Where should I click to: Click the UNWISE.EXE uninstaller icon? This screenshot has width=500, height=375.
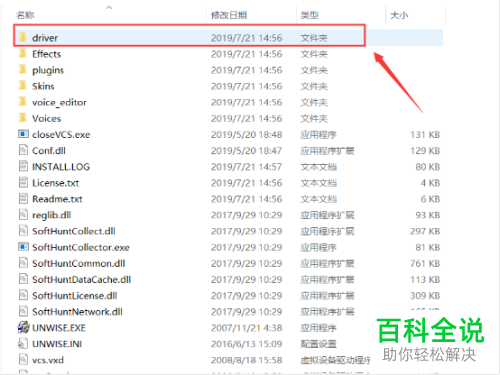tap(23, 327)
